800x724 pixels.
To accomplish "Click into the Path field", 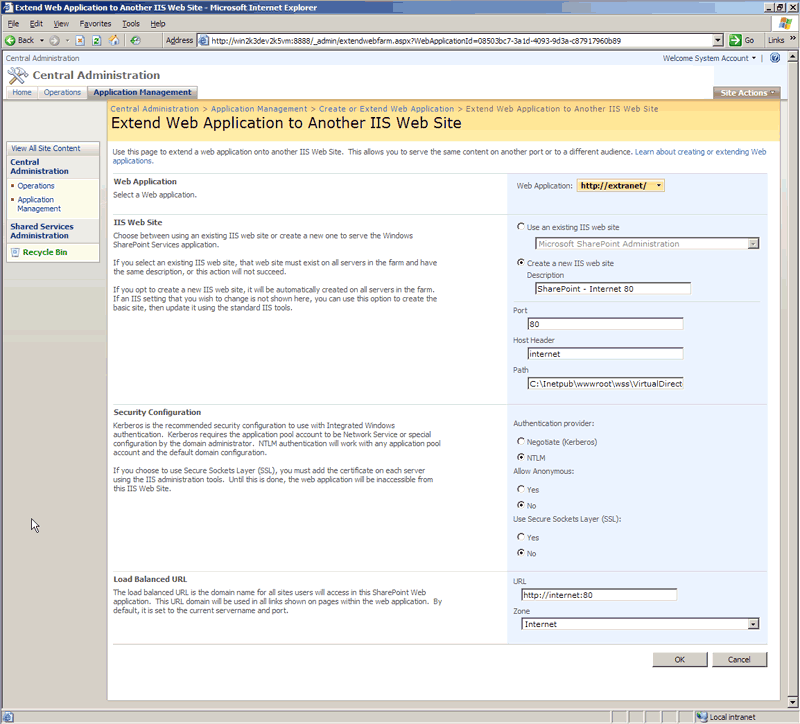I will pos(605,384).
